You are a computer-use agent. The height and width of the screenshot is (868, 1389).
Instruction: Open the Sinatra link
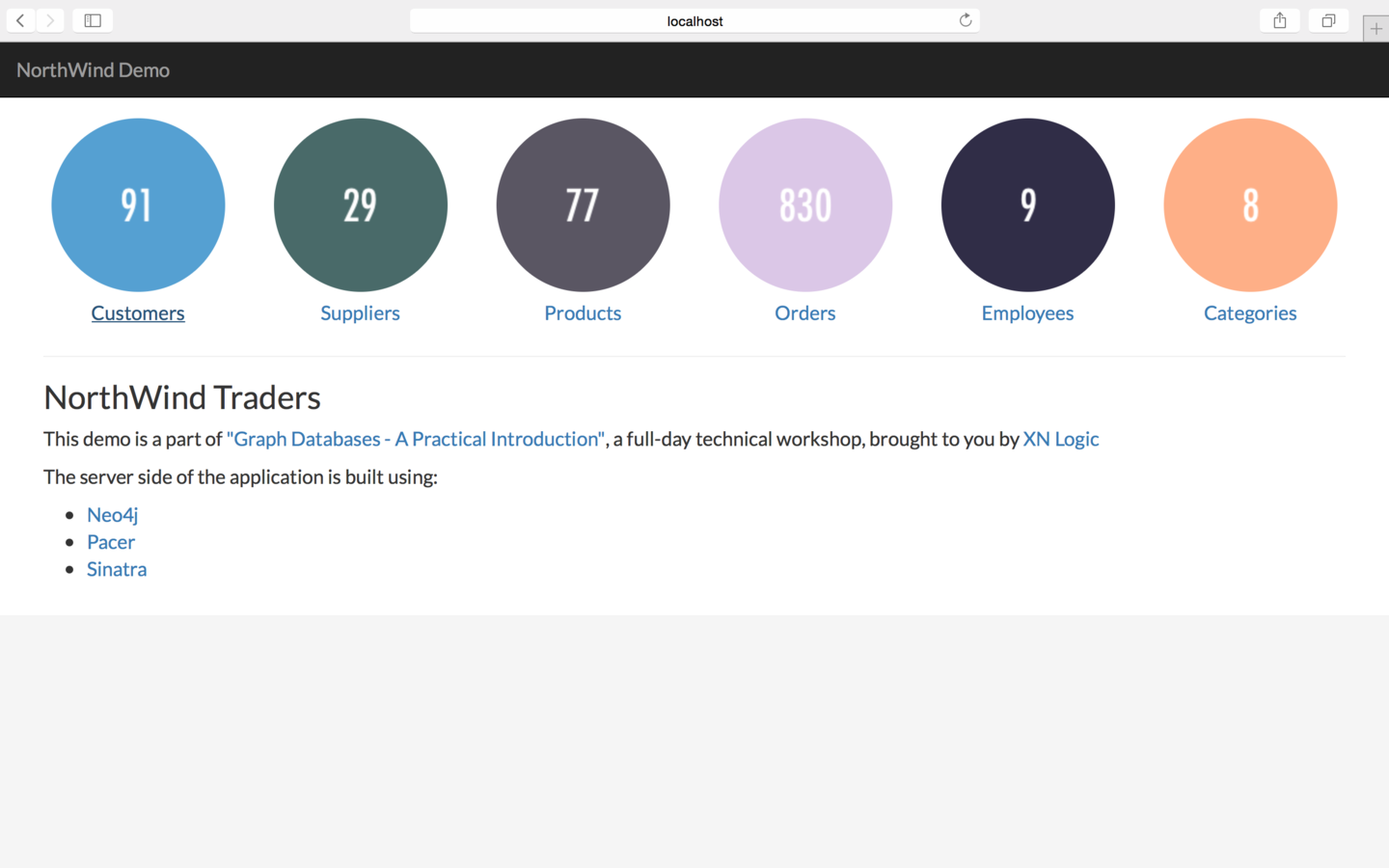click(x=117, y=569)
